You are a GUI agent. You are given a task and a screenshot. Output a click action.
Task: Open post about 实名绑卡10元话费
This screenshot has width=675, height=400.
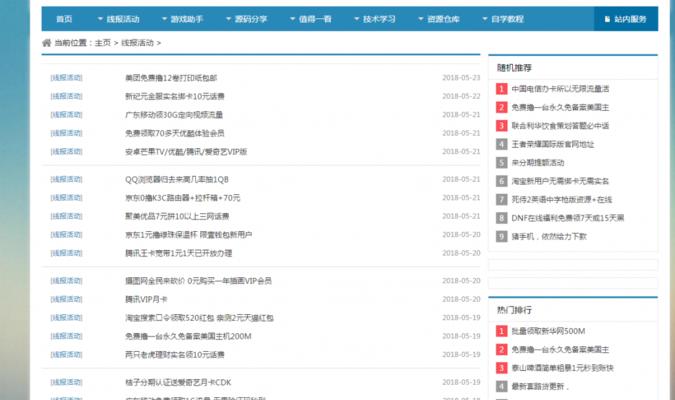click(175, 96)
